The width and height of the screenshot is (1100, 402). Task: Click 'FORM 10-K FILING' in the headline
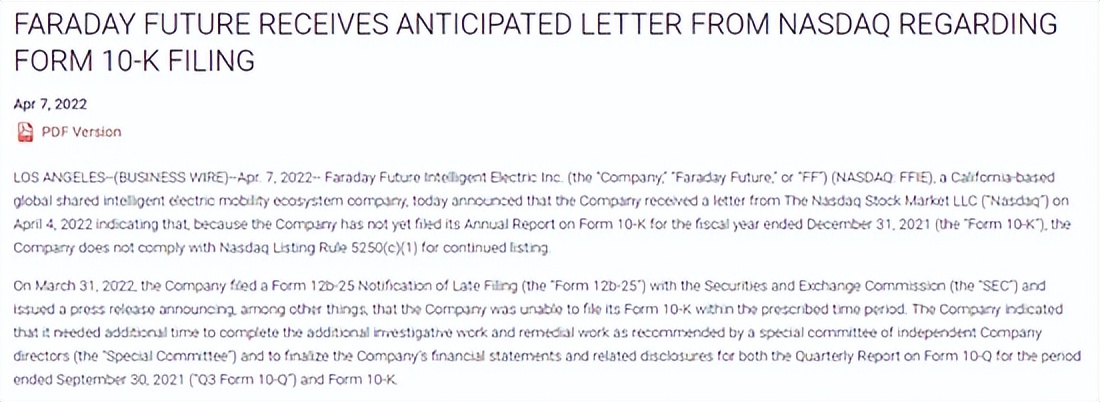[x=133, y=61]
